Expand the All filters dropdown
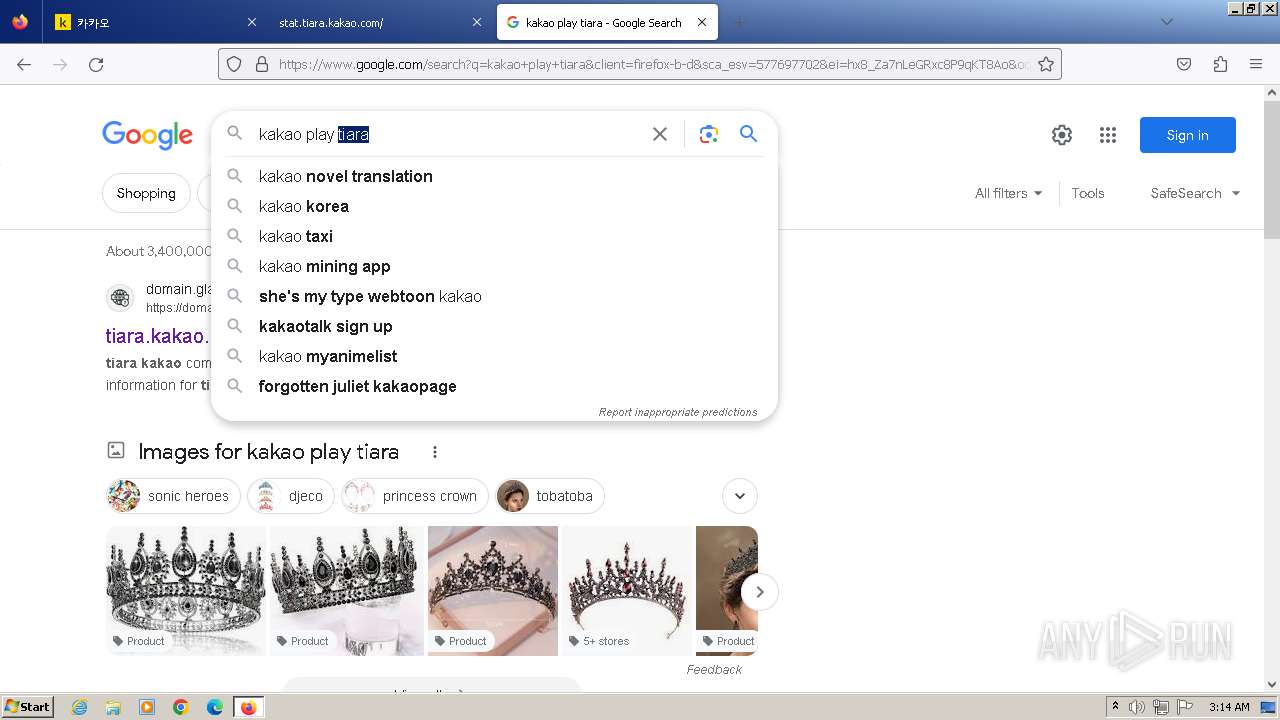This screenshot has height=720, width=1280. (1009, 193)
